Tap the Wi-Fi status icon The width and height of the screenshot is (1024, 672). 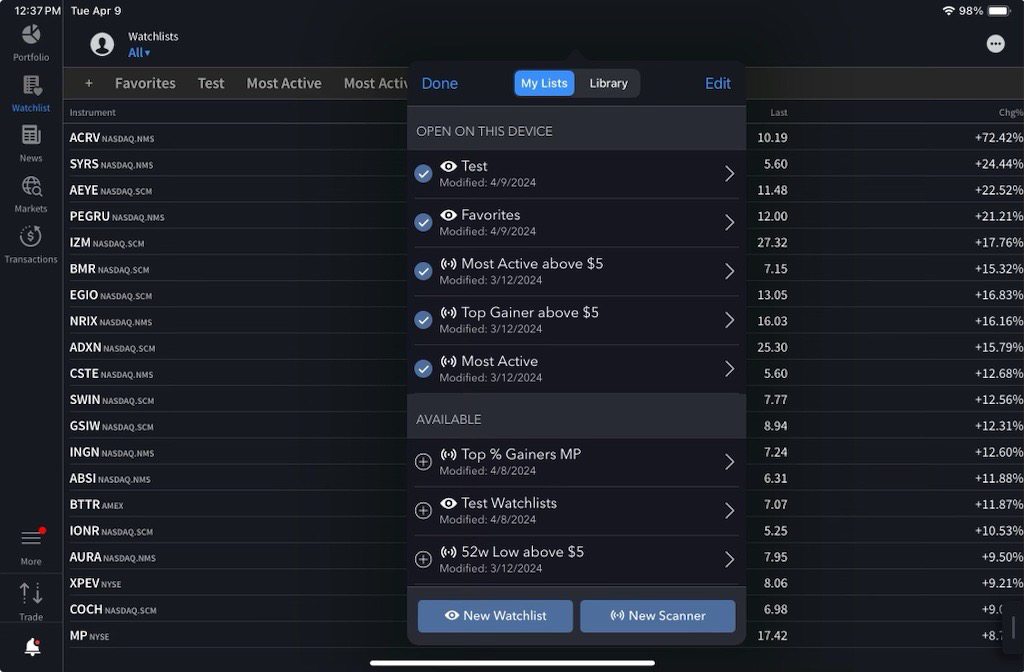click(x=948, y=10)
